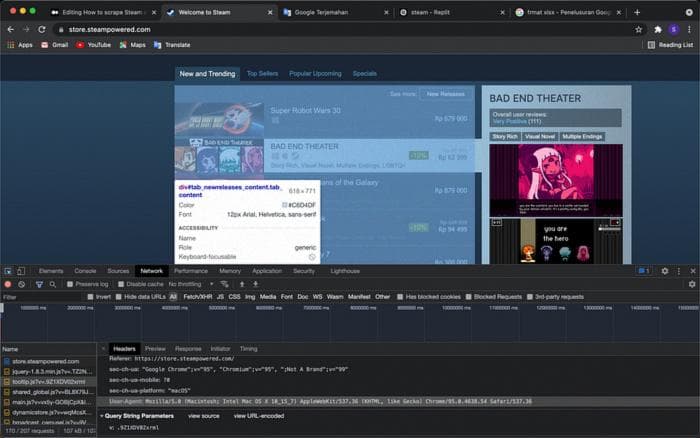
Task: Open a new browser tab
Action: pos(637,13)
